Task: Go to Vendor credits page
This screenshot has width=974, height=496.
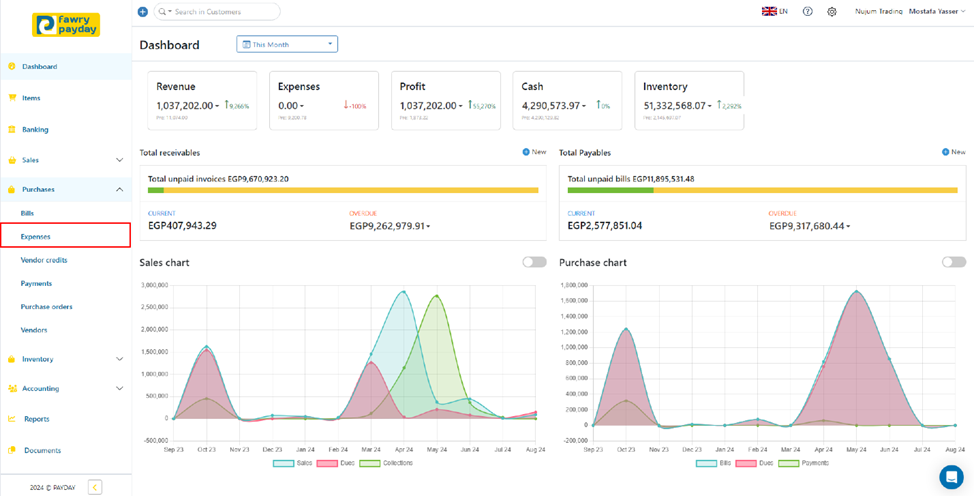Action: [x=44, y=260]
